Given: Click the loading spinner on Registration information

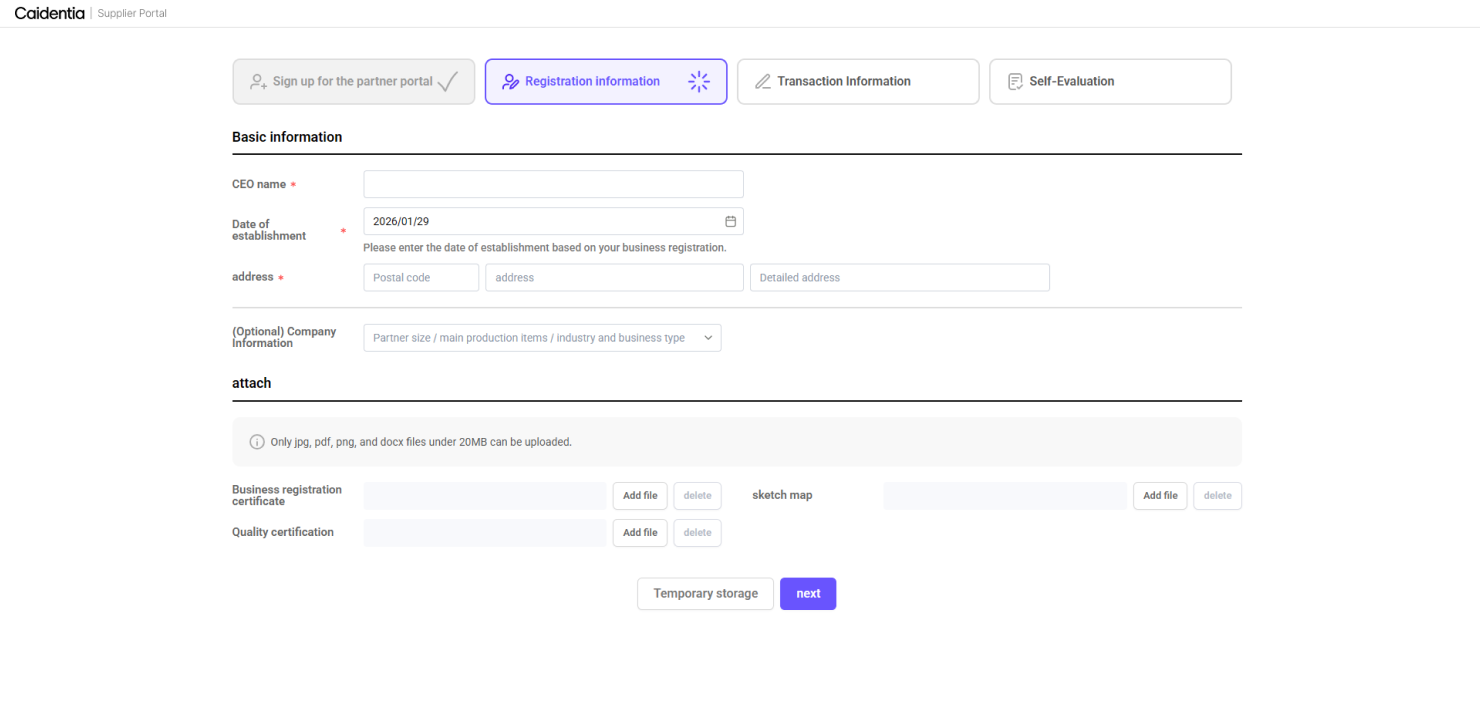Looking at the screenshot, I should [699, 82].
